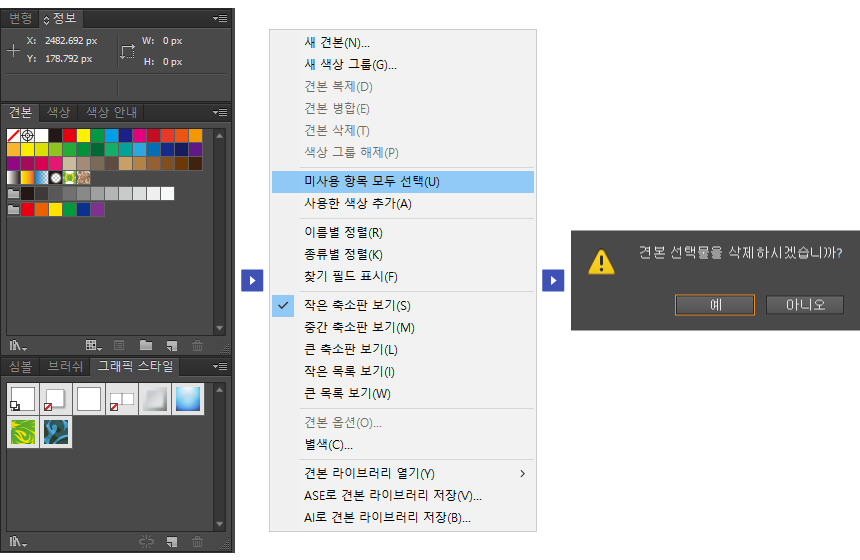Choose 큰 목록 보기(W) view option
Image resolution: width=860 pixels, height=560 pixels.
pos(403,393)
